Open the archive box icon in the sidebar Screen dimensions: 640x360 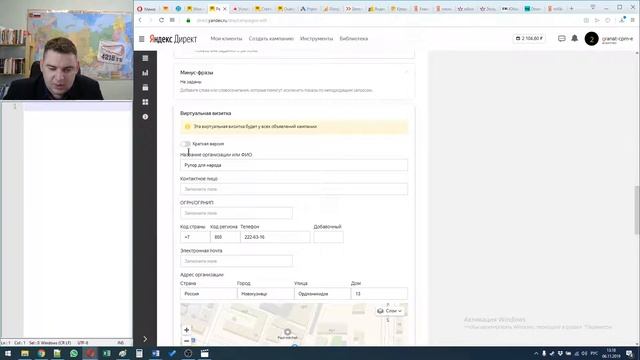coord(145,87)
